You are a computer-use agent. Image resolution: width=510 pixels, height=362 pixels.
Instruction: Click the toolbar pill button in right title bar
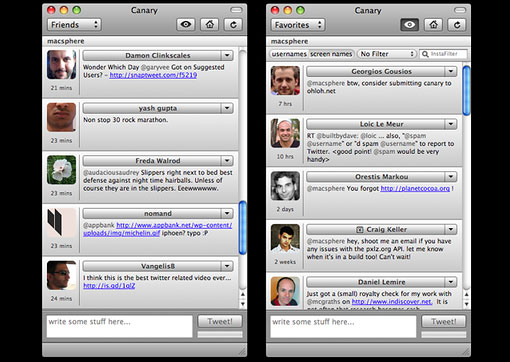tap(460, 10)
